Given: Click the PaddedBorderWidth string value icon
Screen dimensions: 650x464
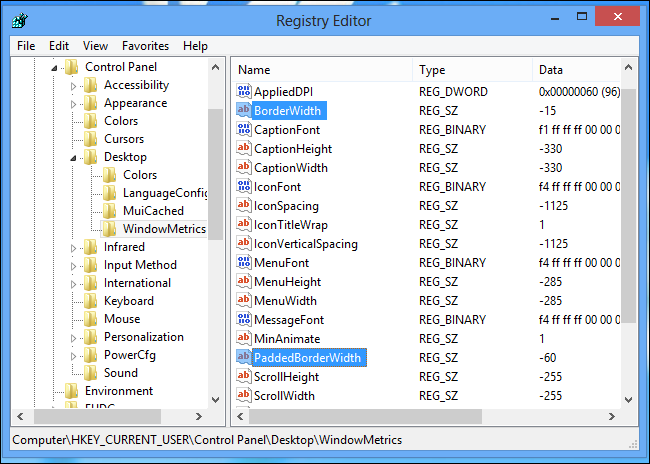Looking at the screenshot, I should [244, 357].
